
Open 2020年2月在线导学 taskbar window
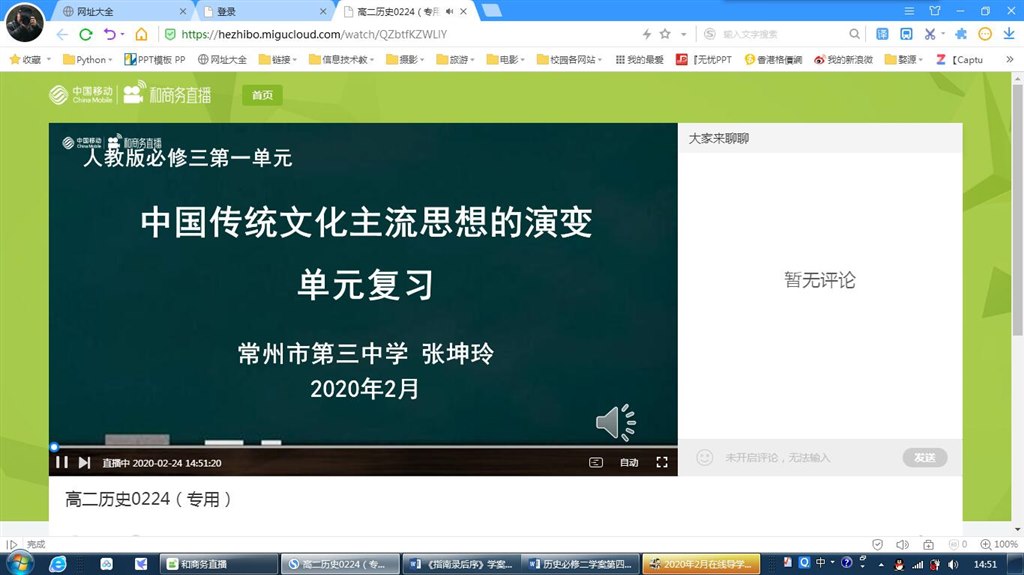701,564
